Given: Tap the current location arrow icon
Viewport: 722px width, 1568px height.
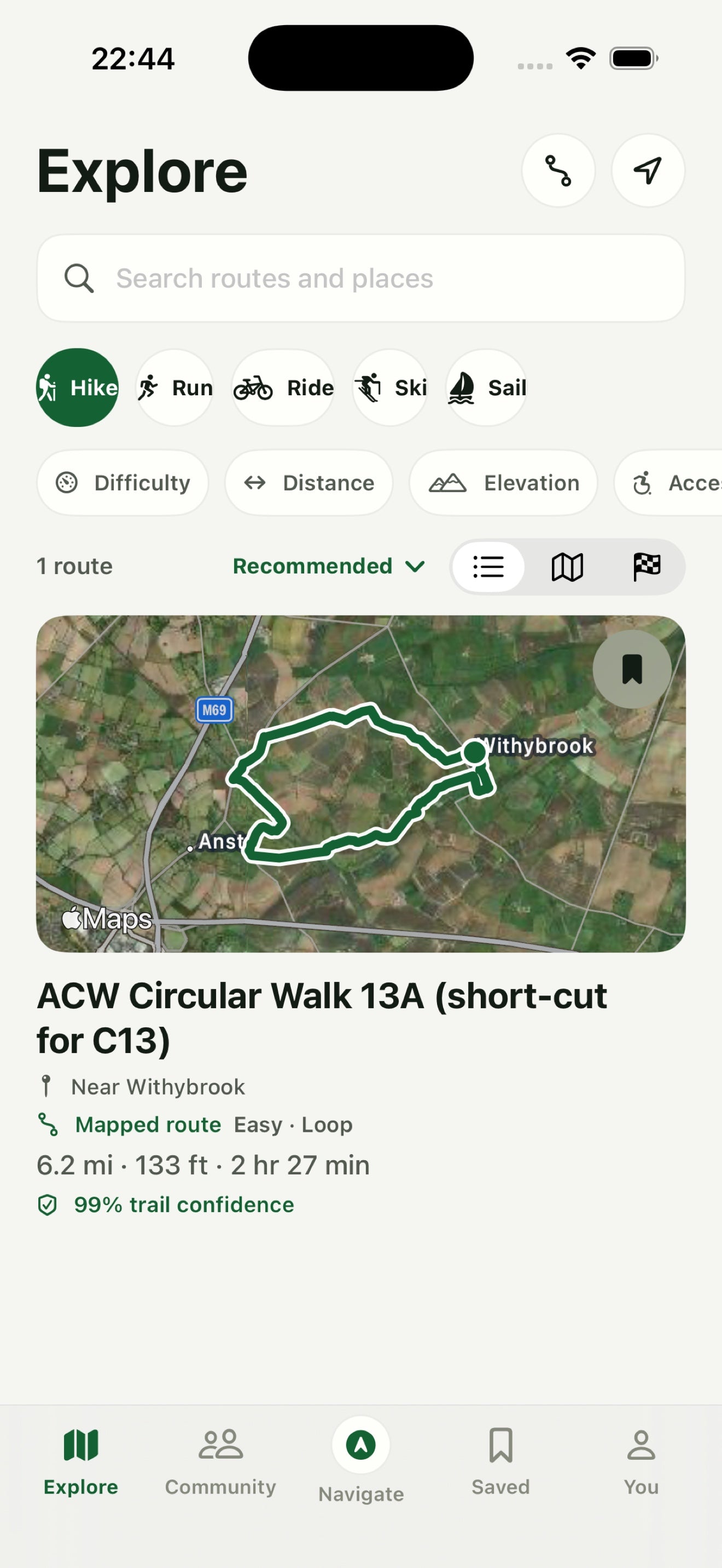Looking at the screenshot, I should 648,171.
